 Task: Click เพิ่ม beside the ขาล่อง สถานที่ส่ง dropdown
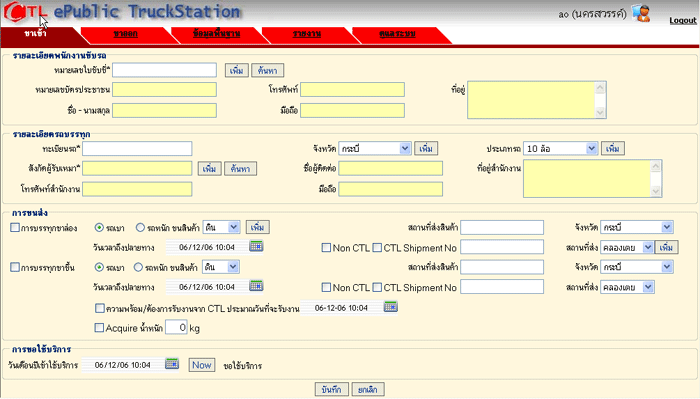point(667,247)
